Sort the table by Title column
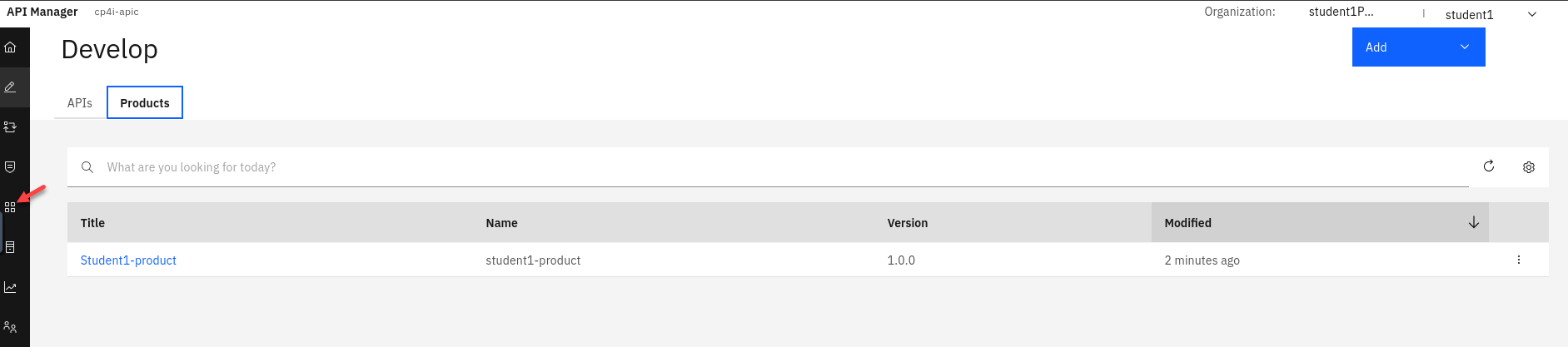Viewport: 1568px width, 347px height. pyautogui.click(x=92, y=223)
